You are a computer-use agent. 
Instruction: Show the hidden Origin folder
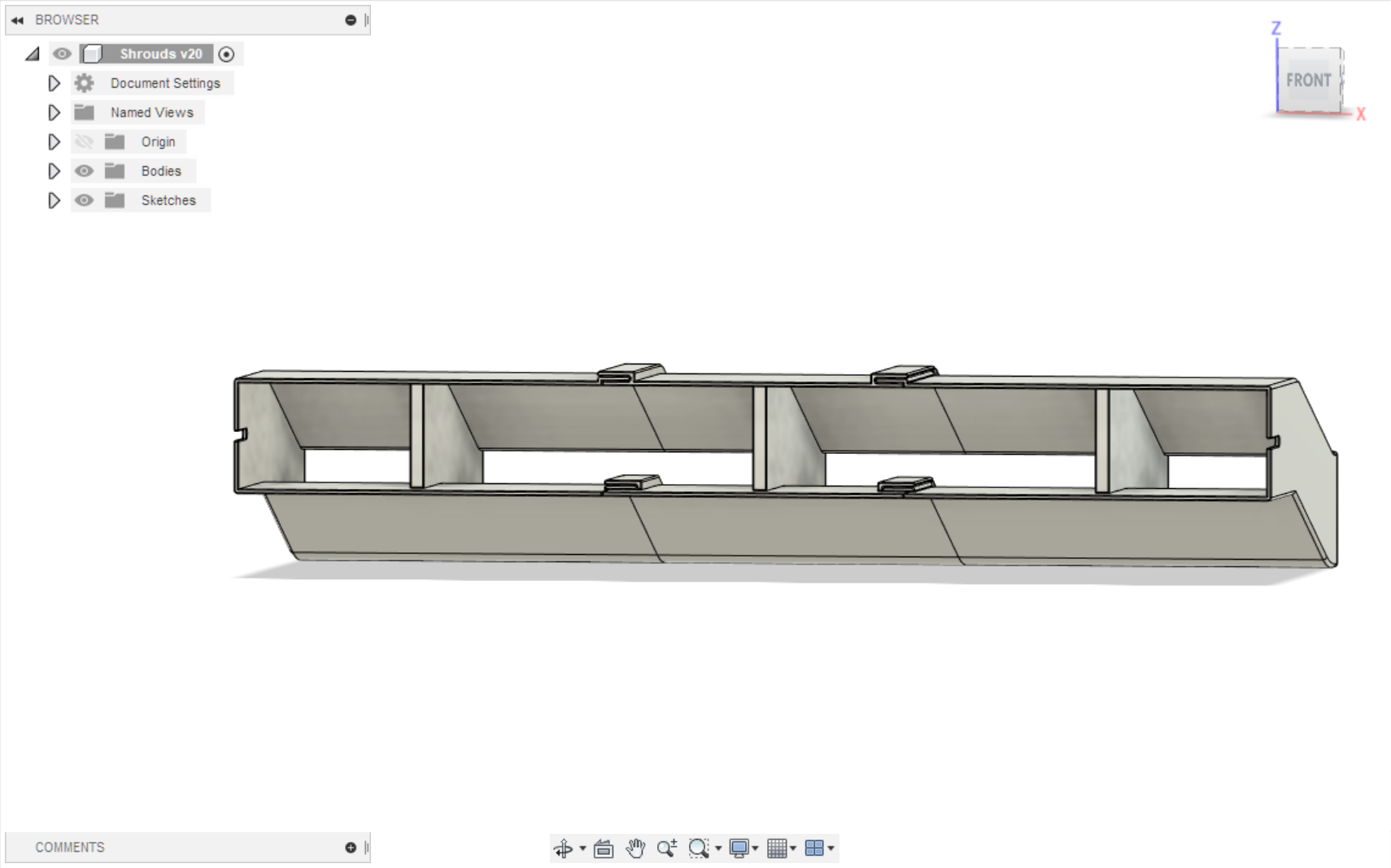coord(84,142)
